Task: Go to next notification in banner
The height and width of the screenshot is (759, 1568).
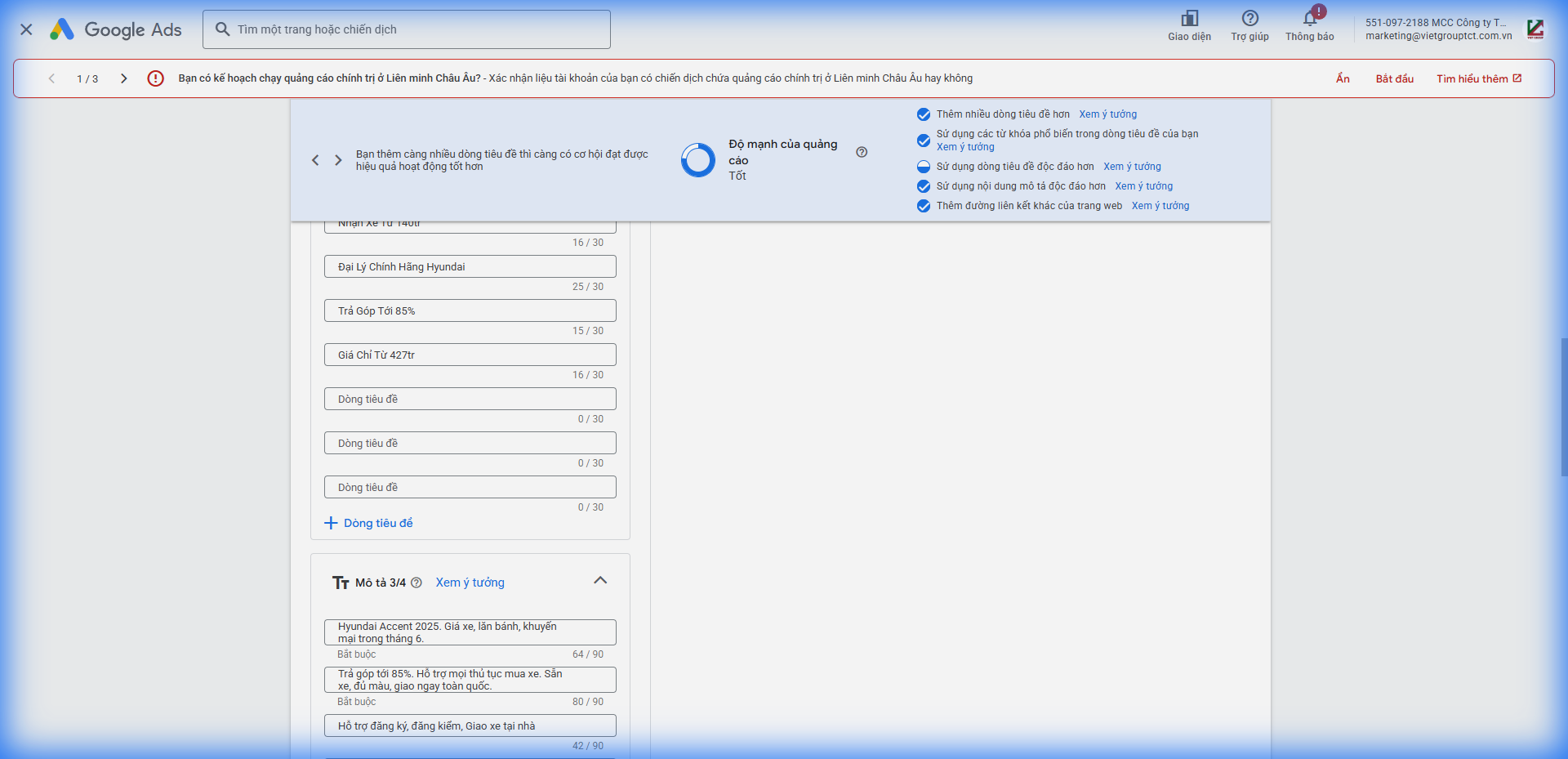Action: (124, 78)
